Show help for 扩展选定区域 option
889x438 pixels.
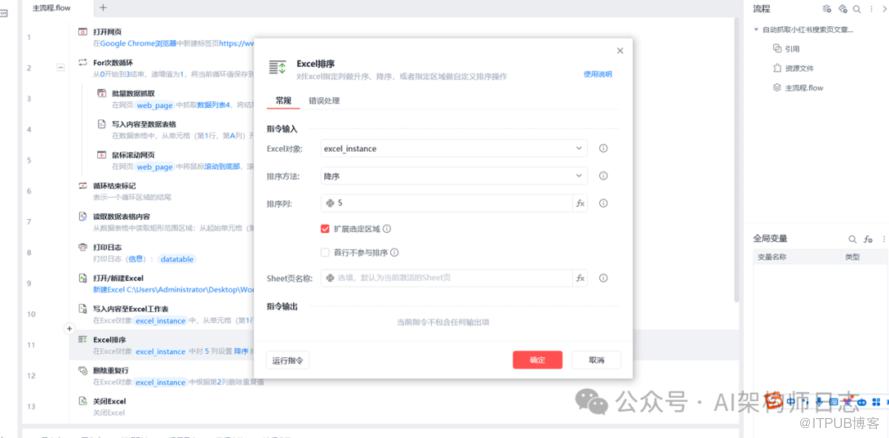pos(387,229)
